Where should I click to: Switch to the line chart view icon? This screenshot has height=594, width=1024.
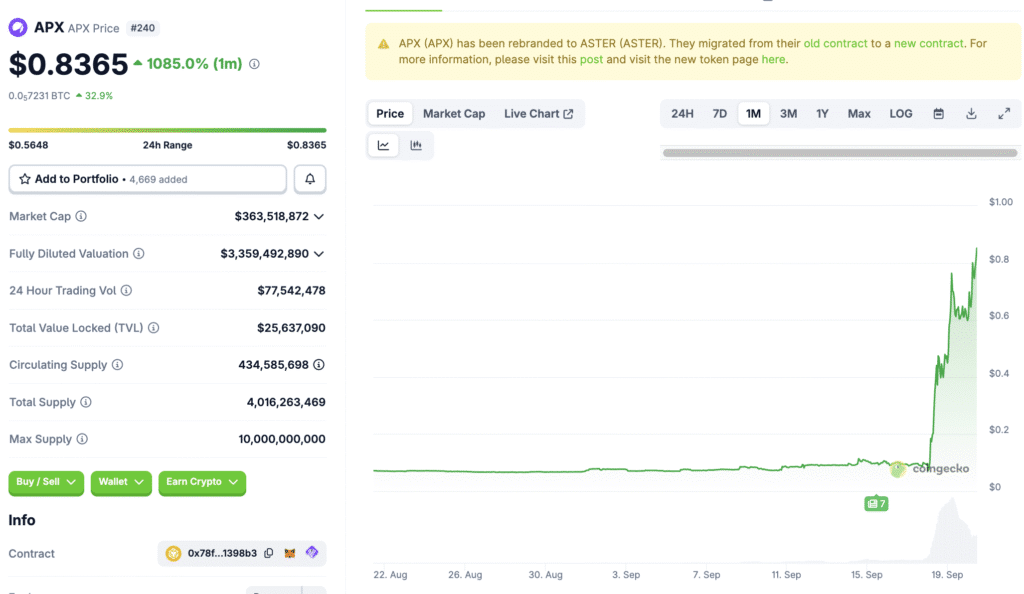click(383, 145)
